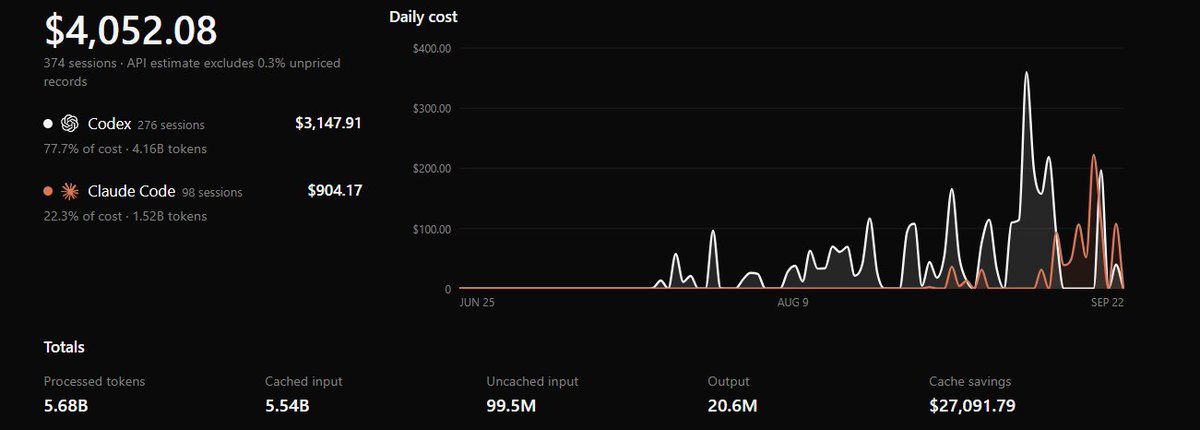The height and width of the screenshot is (430, 1200).
Task: Click the 22.3% of cost line
Action: 125,216
